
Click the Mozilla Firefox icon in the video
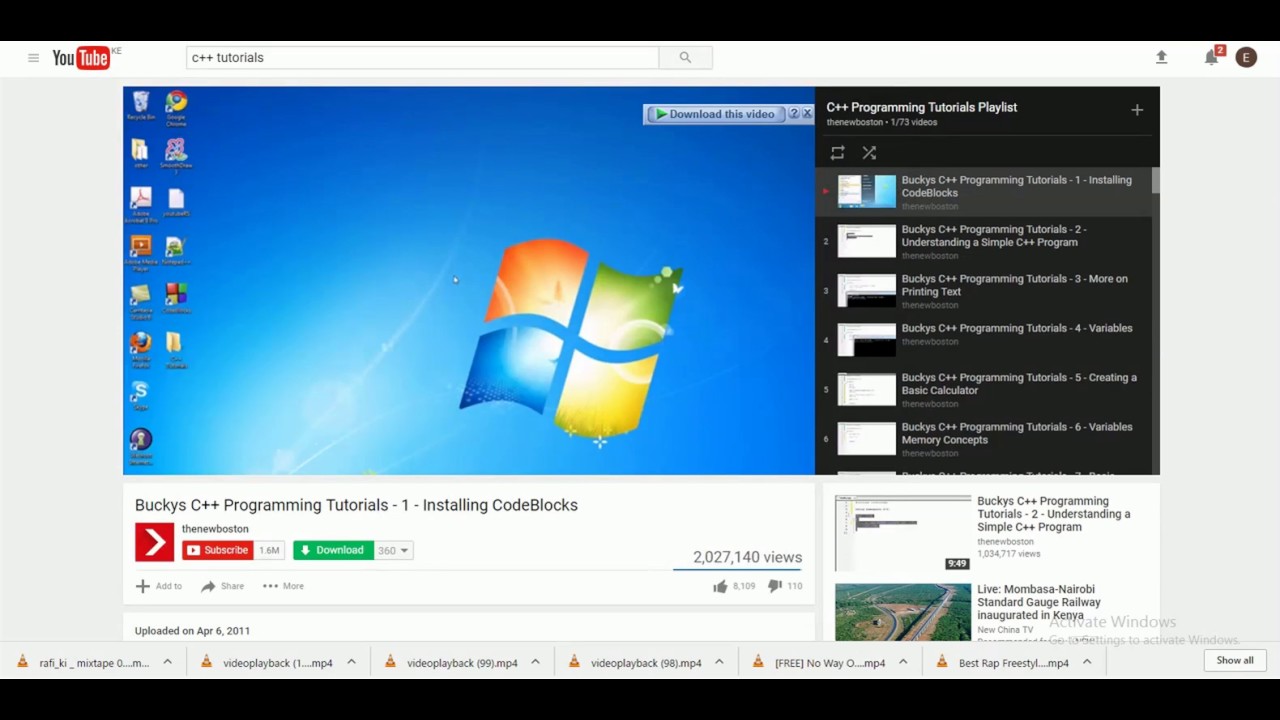[141, 348]
